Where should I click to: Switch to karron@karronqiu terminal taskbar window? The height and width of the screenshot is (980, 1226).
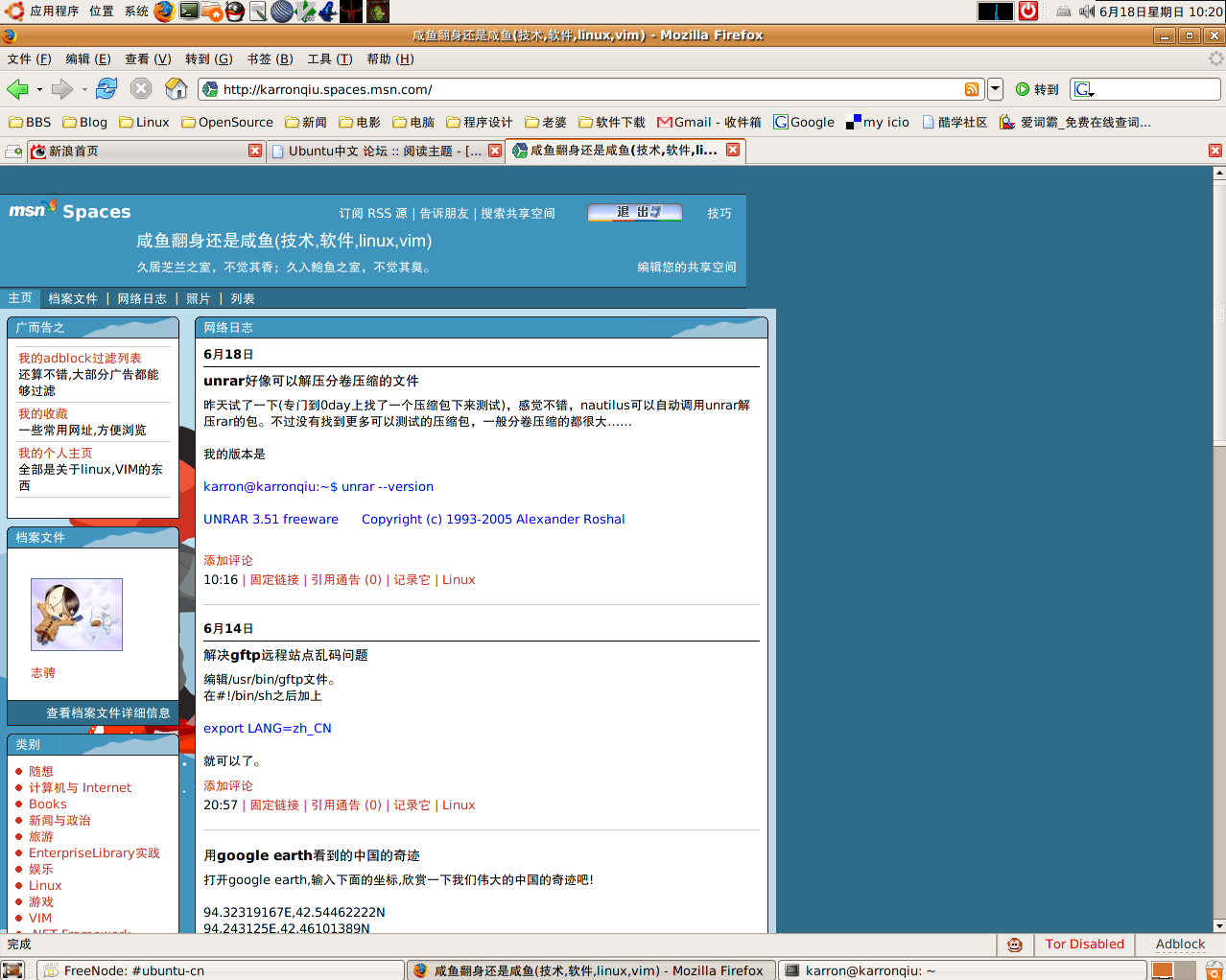pyautogui.click(x=961, y=970)
